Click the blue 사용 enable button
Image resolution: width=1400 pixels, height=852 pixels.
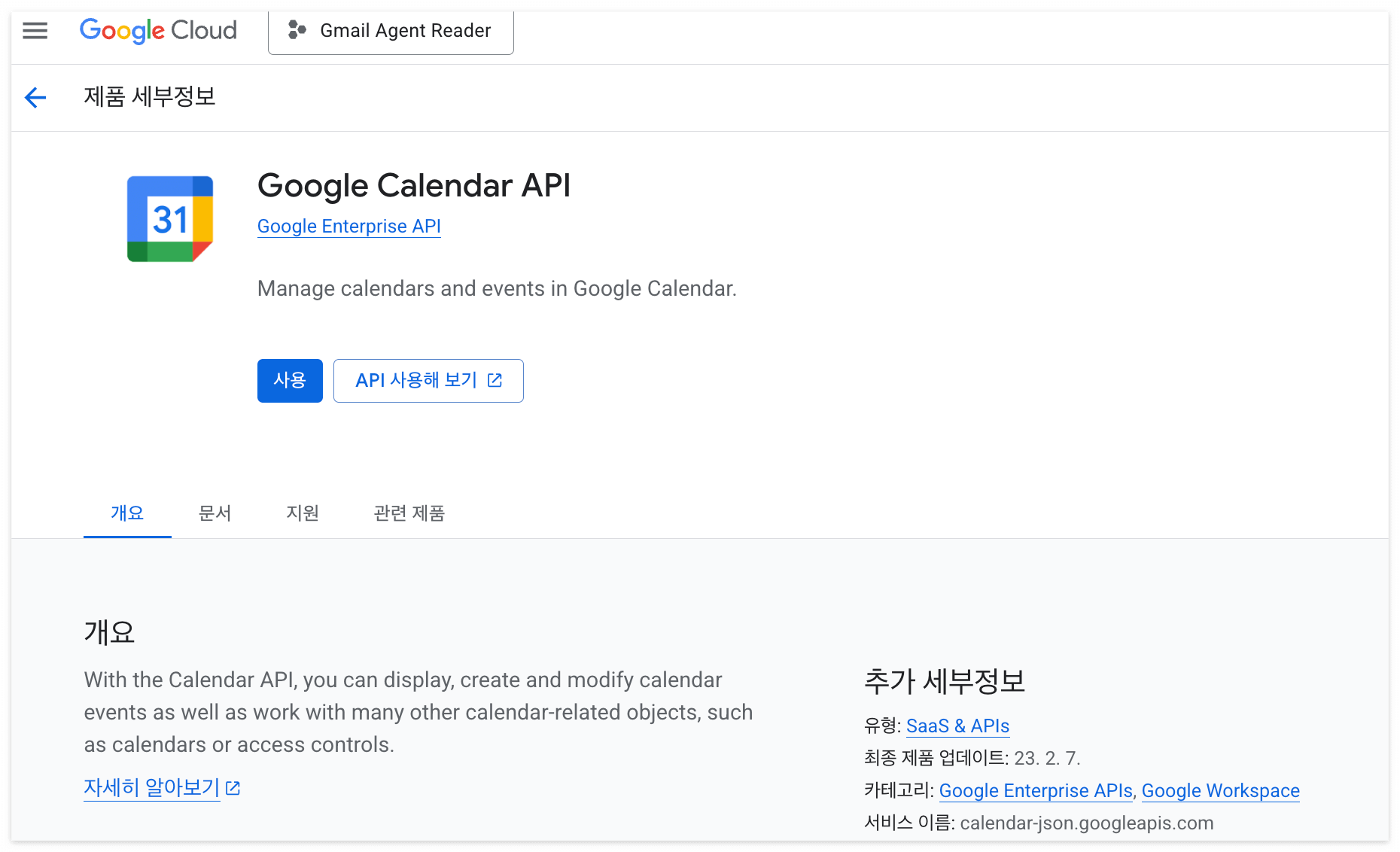coord(290,381)
